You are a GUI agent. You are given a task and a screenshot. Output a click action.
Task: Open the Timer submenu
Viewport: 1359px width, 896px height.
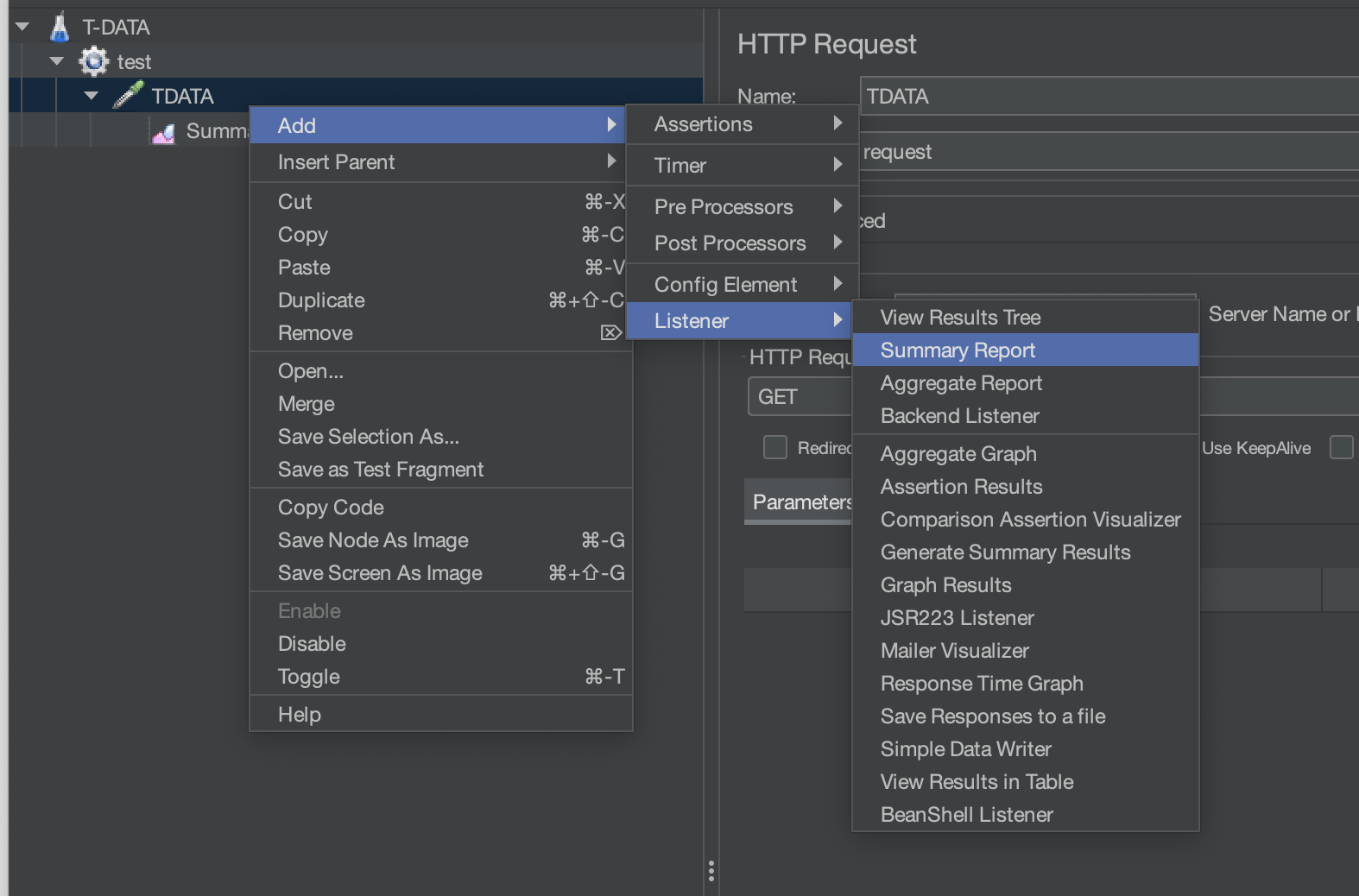coord(743,165)
